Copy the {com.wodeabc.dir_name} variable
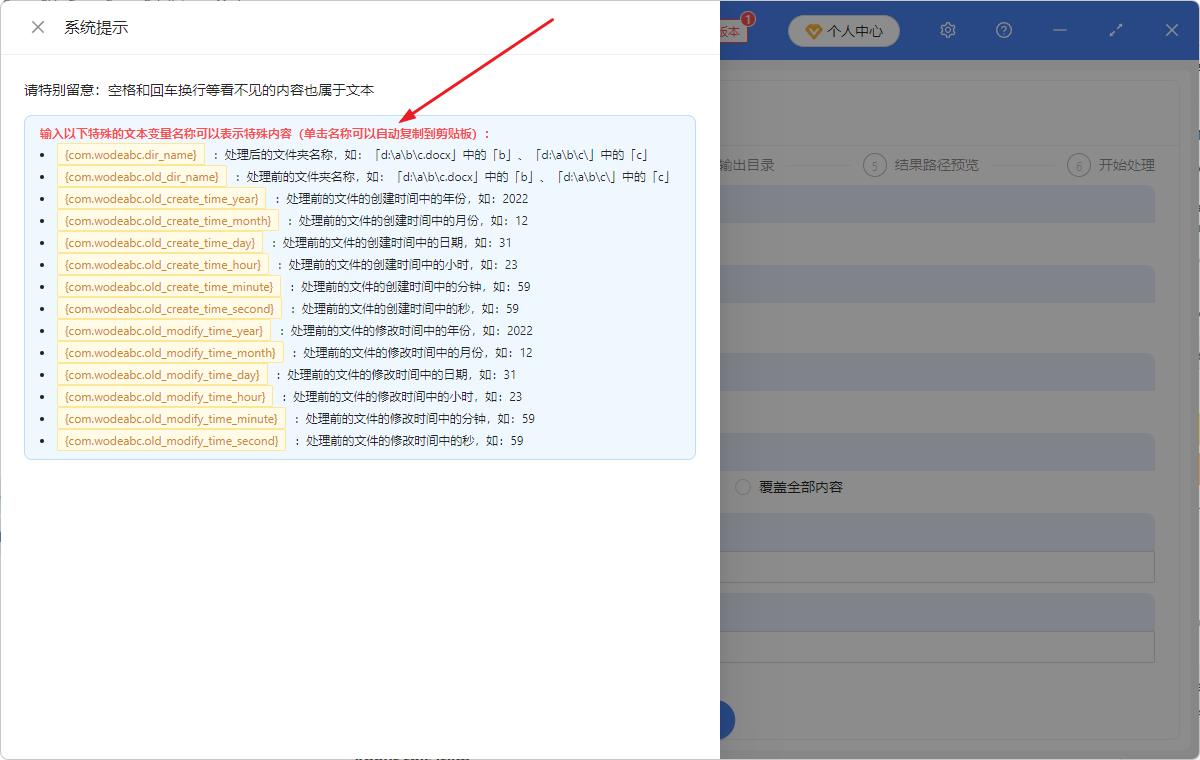 click(x=131, y=154)
